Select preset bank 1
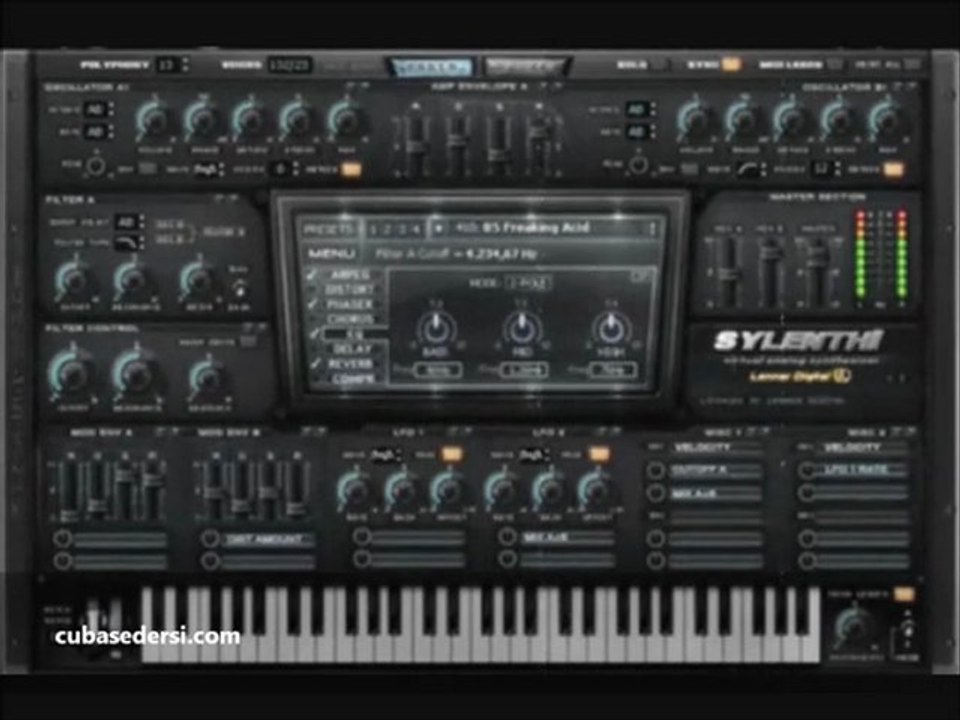960x720 pixels. tap(373, 230)
